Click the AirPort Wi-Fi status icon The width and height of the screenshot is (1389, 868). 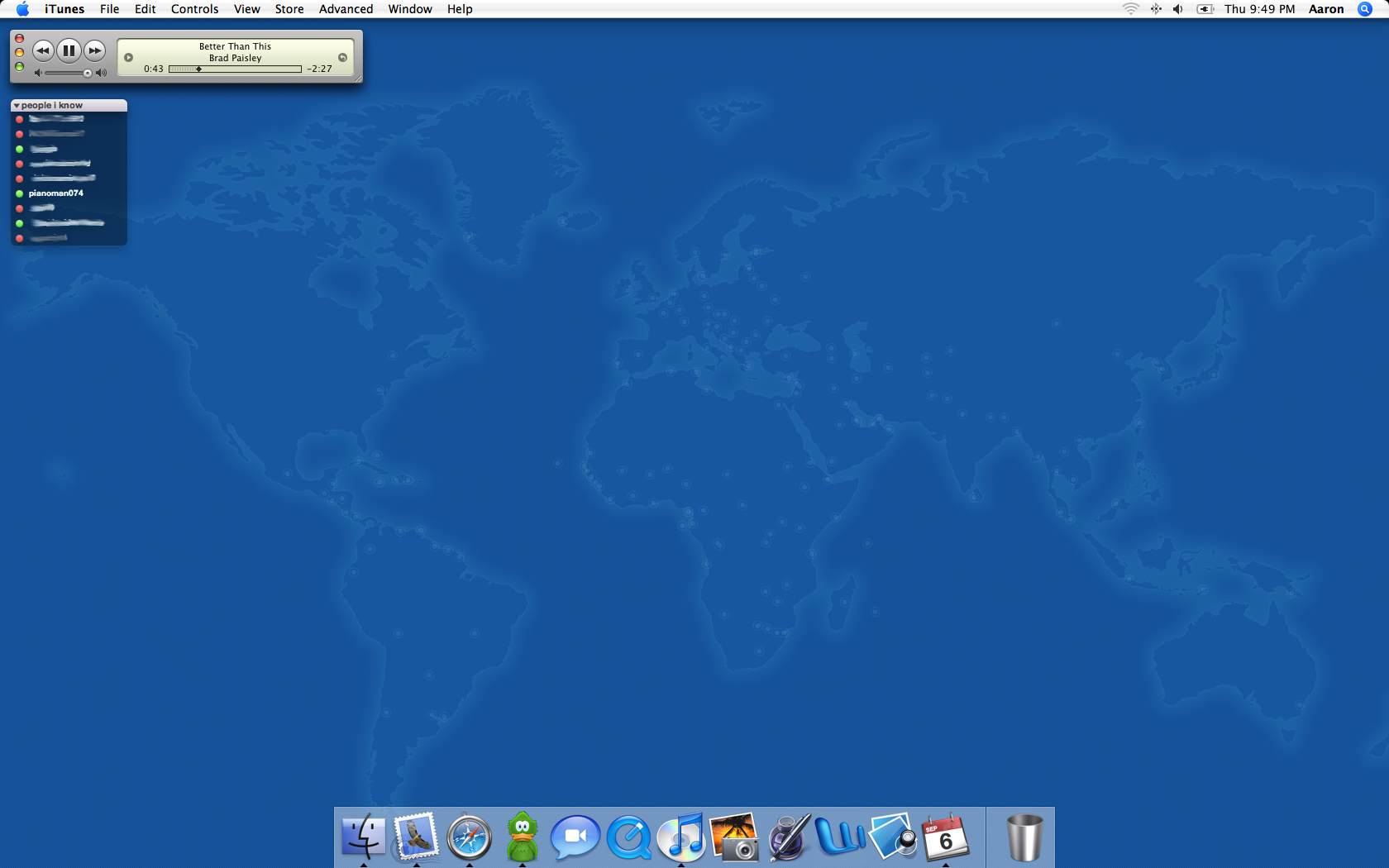(x=1130, y=9)
